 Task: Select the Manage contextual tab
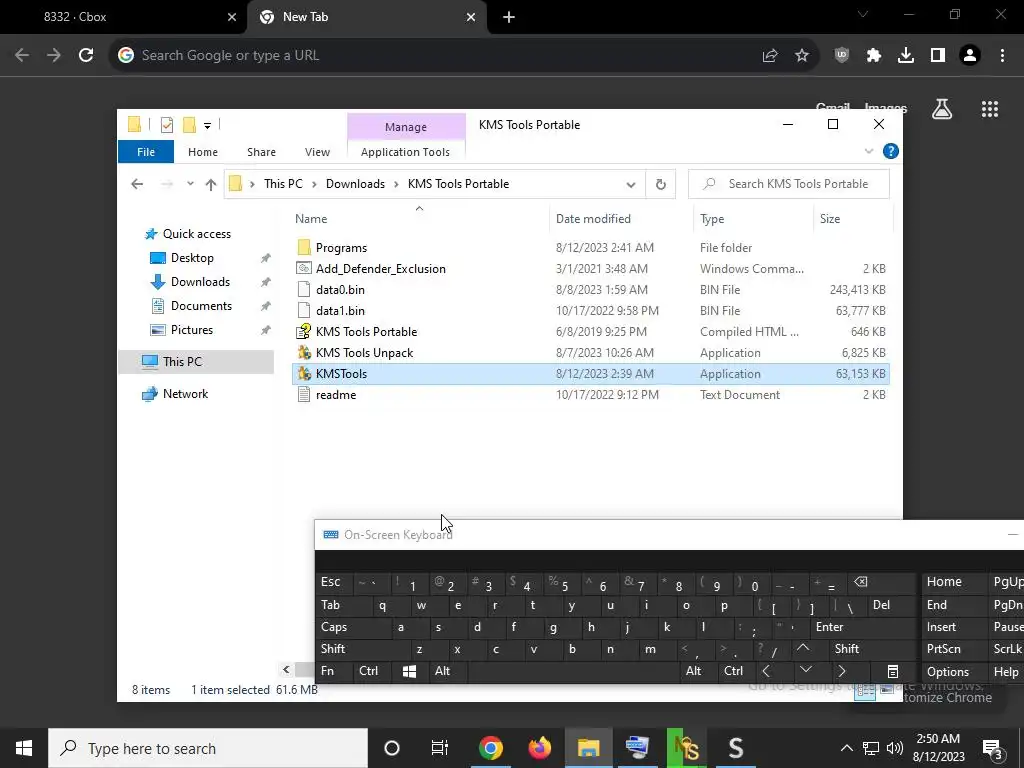click(x=406, y=127)
